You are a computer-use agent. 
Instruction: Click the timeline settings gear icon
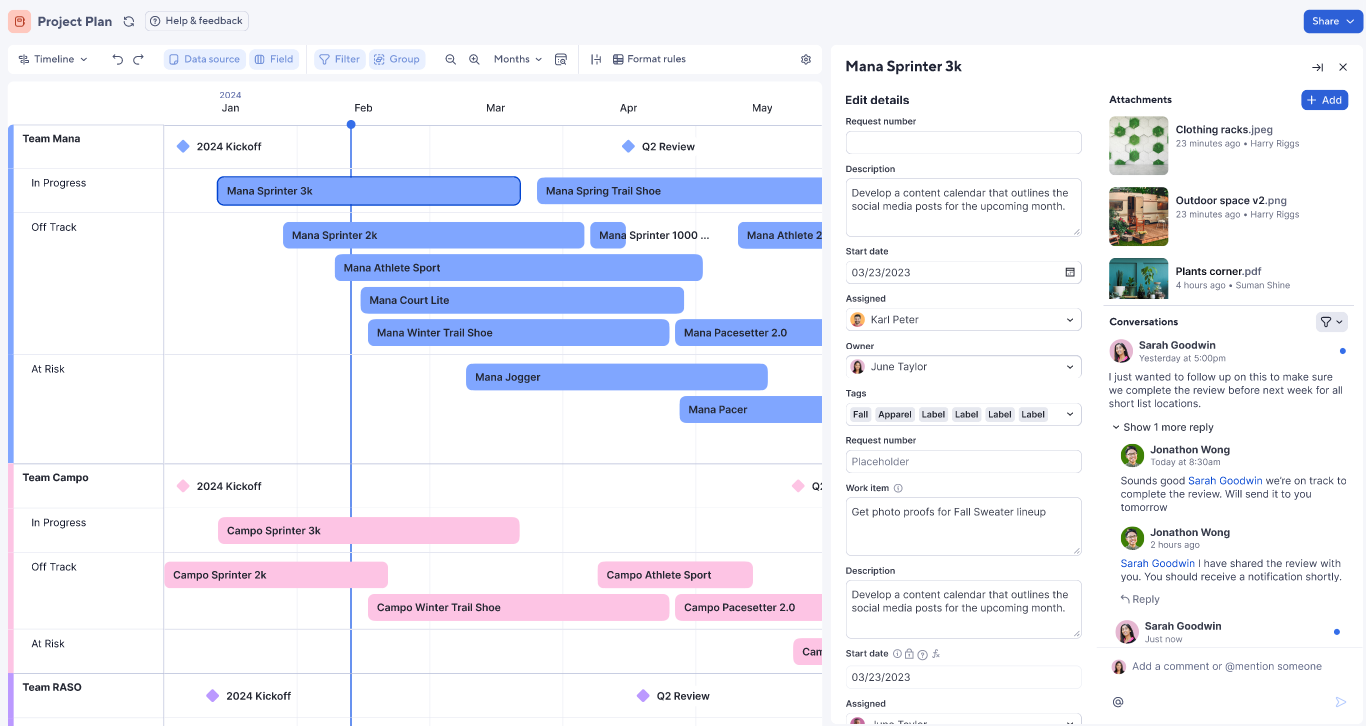pos(806,59)
